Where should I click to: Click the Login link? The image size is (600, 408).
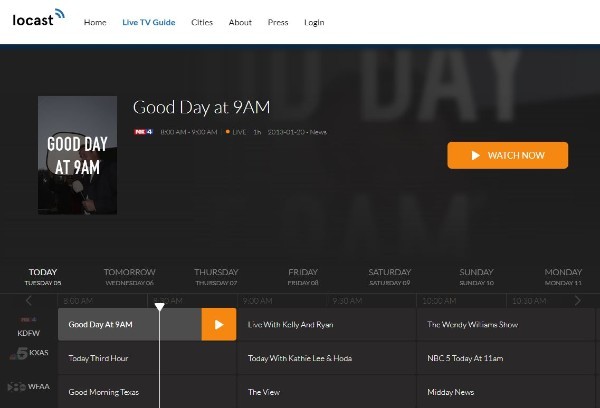[314, 23]
